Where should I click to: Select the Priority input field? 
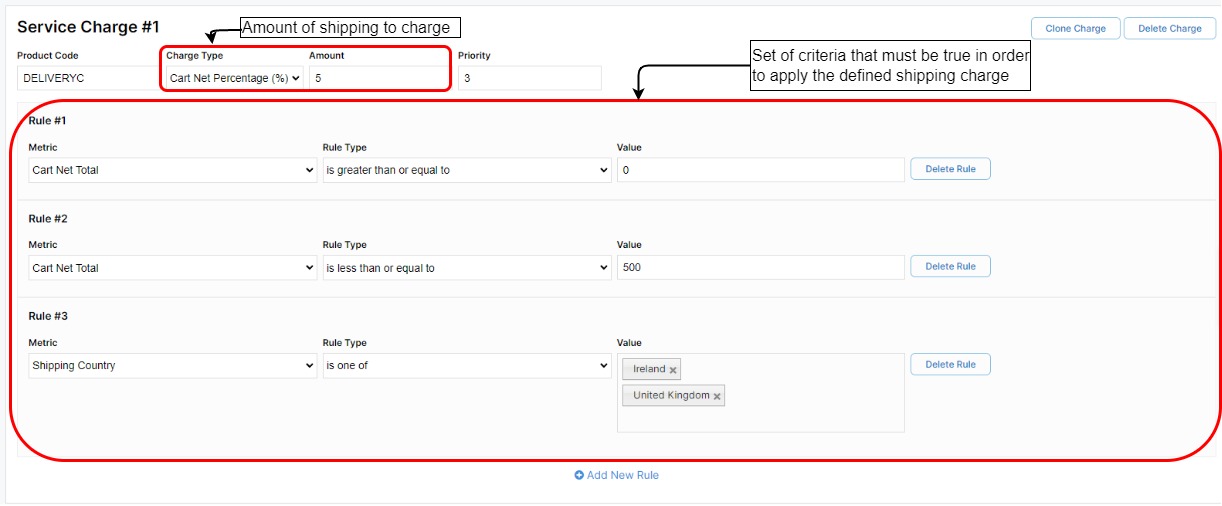[529, 78]
